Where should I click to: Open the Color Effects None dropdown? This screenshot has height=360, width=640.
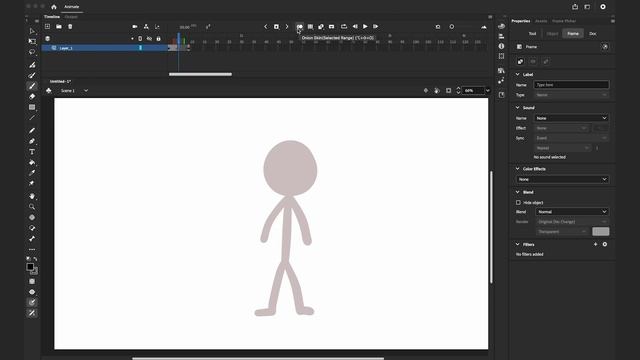pos(562,179)
